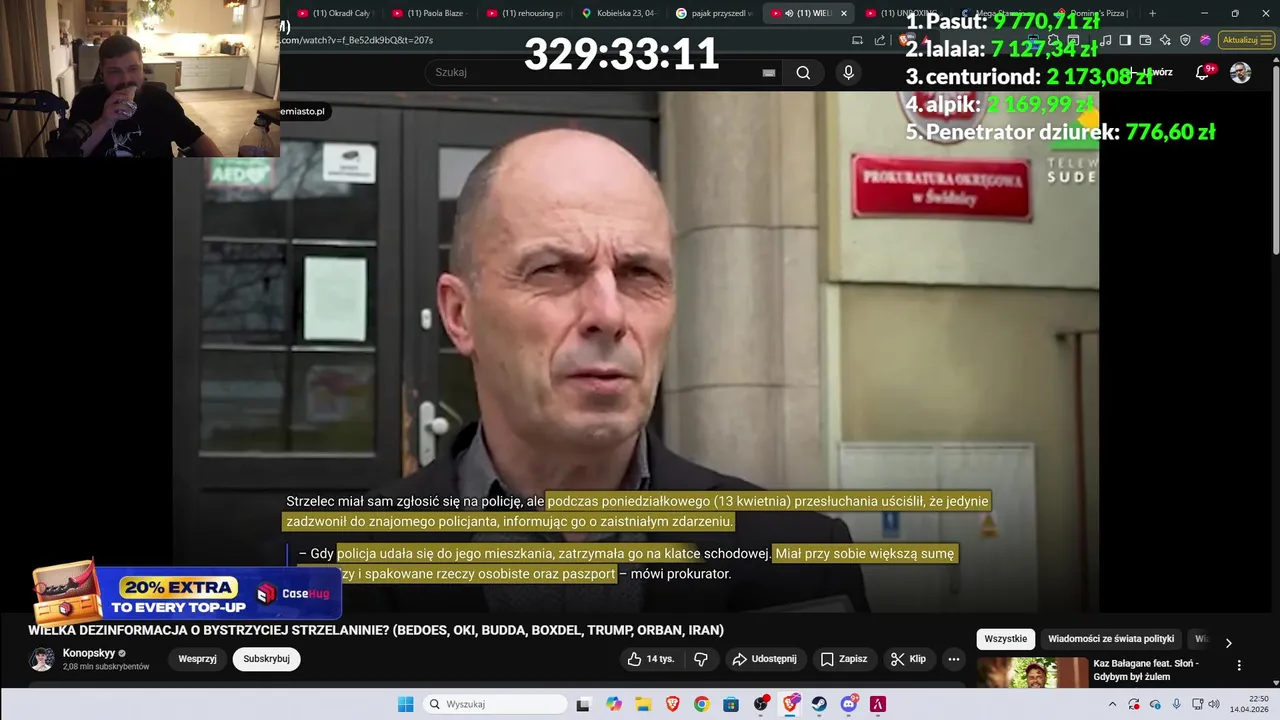Open Microsoft Store from the taskbar
The image size is (1280, 720).
pyautogui.click(x=731, y=704)
